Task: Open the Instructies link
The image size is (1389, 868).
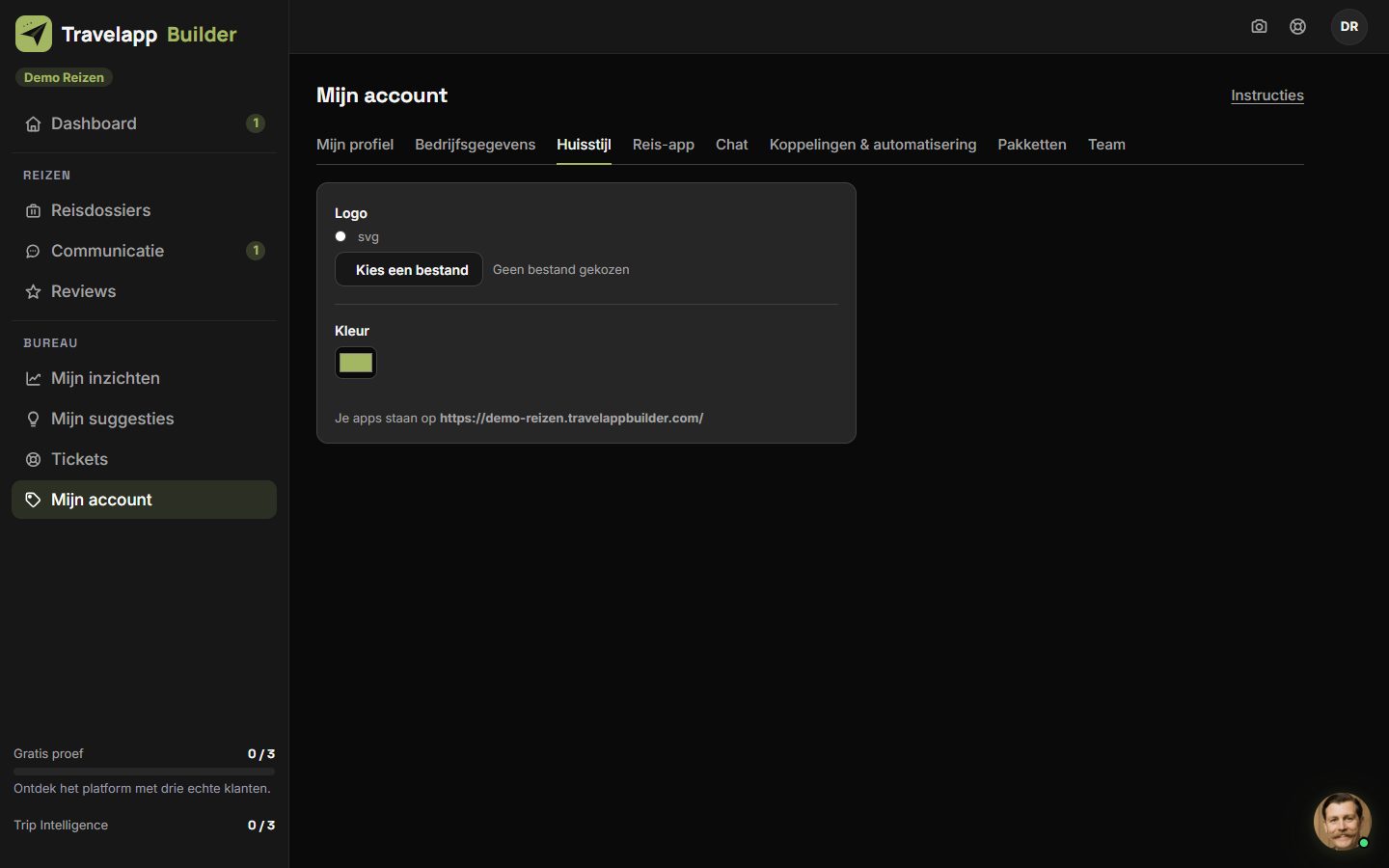Action: [x=1267, y=95]
